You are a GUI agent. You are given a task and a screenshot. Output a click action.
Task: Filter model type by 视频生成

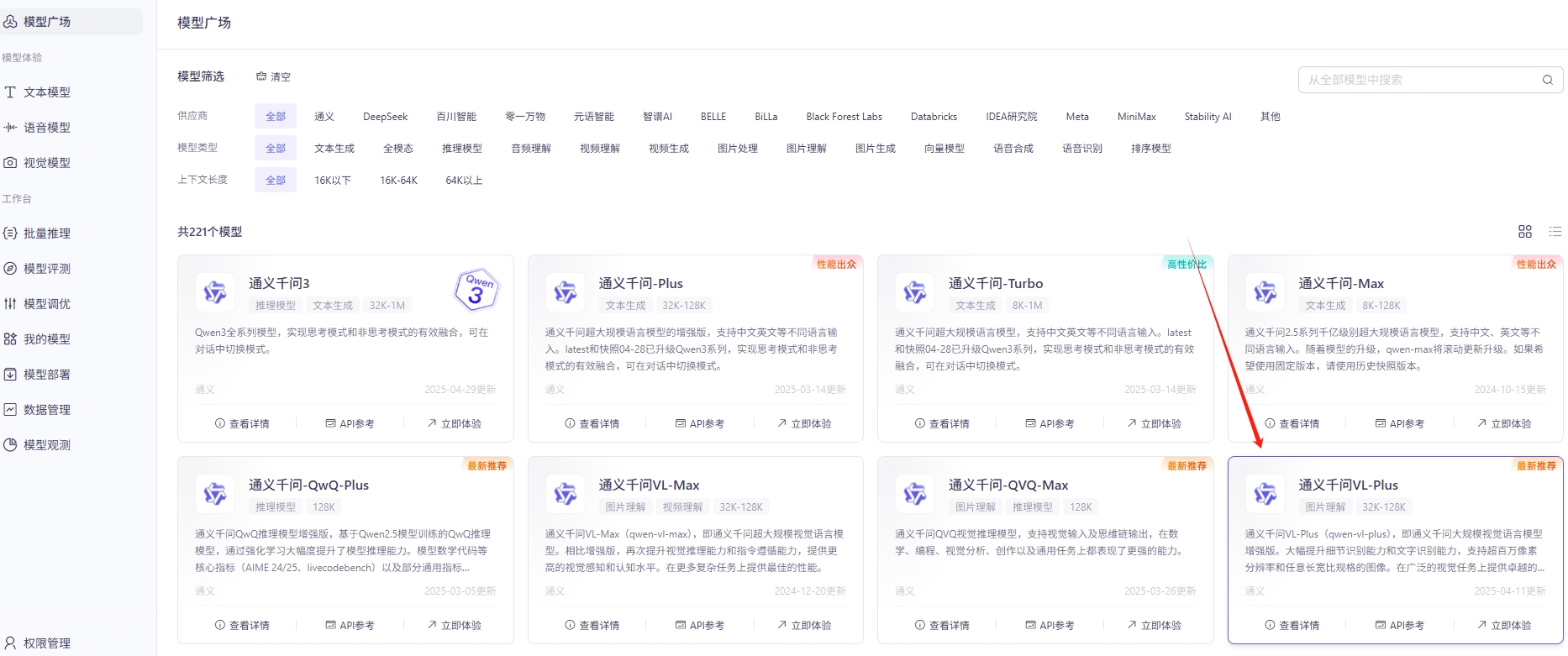click(669, 149)
